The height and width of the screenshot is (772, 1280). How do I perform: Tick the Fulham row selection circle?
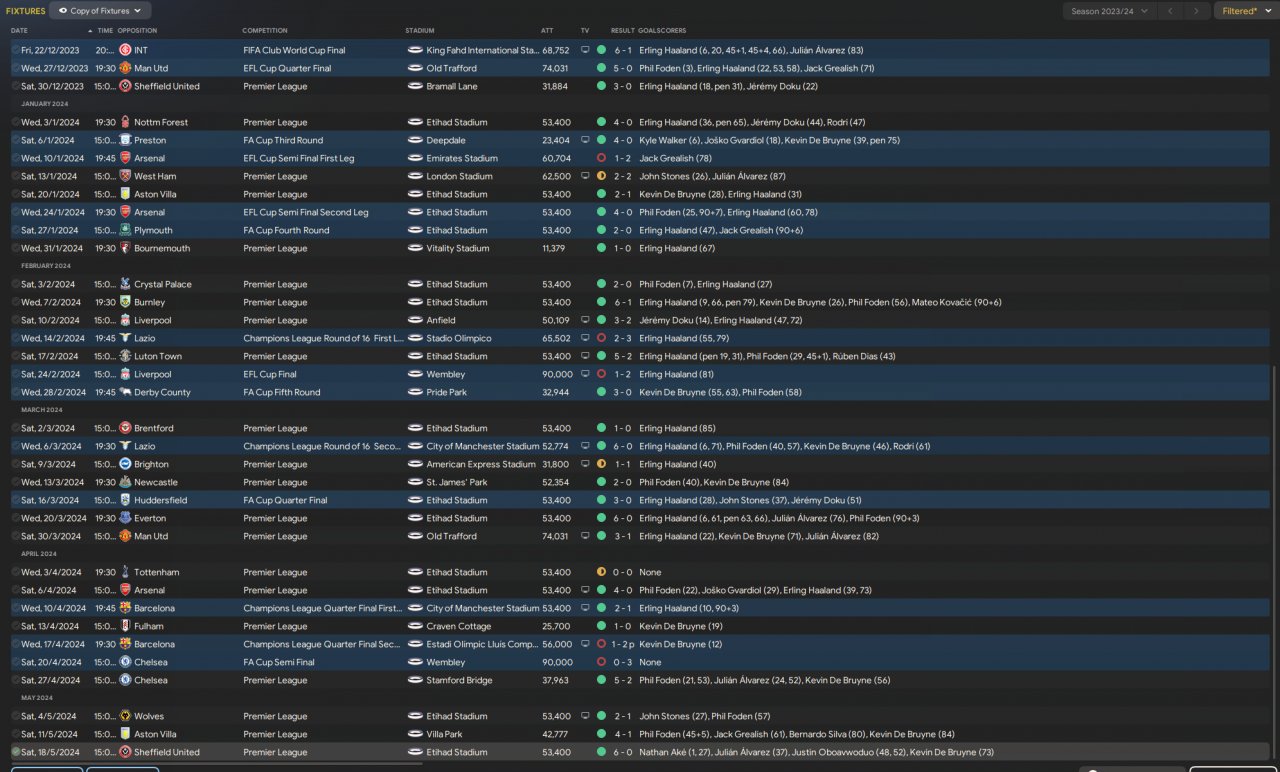(16, 626)
